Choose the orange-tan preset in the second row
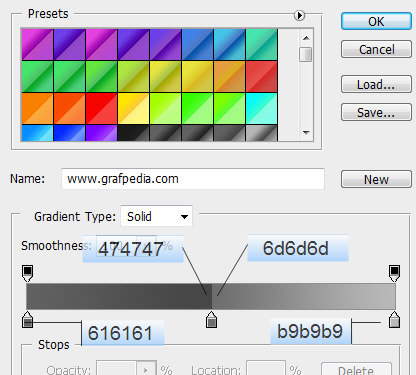 coord(230,77)
